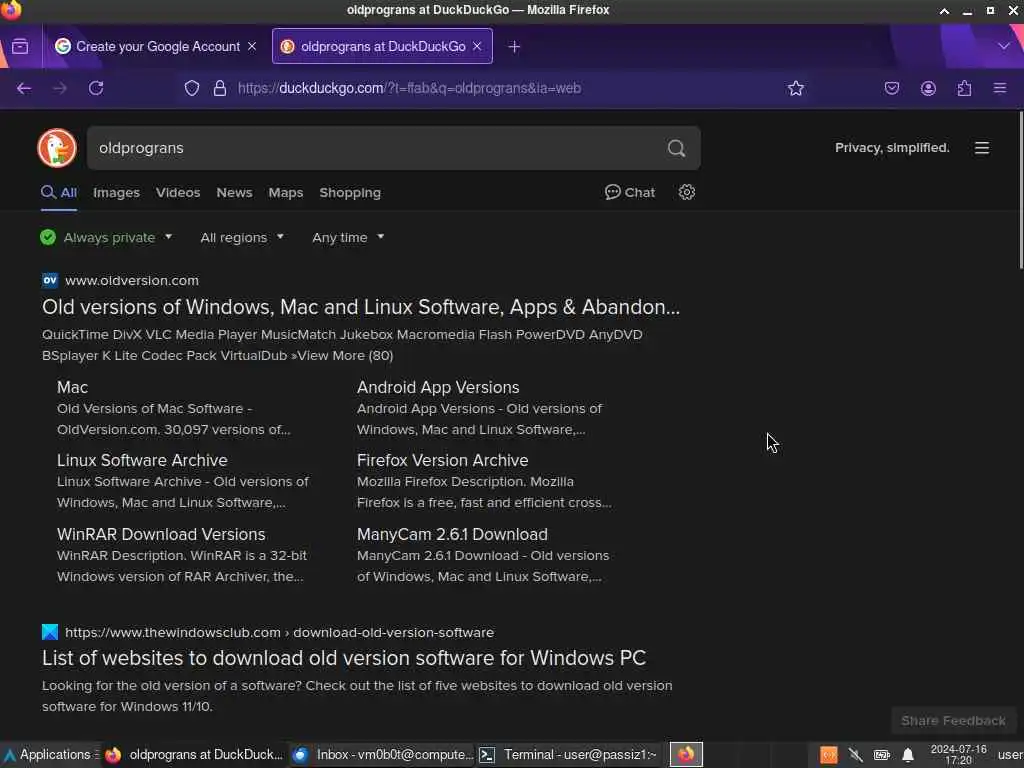Open the Firefox application menu
Viewport: 1024px width, 768px height.
point(1000,88)
